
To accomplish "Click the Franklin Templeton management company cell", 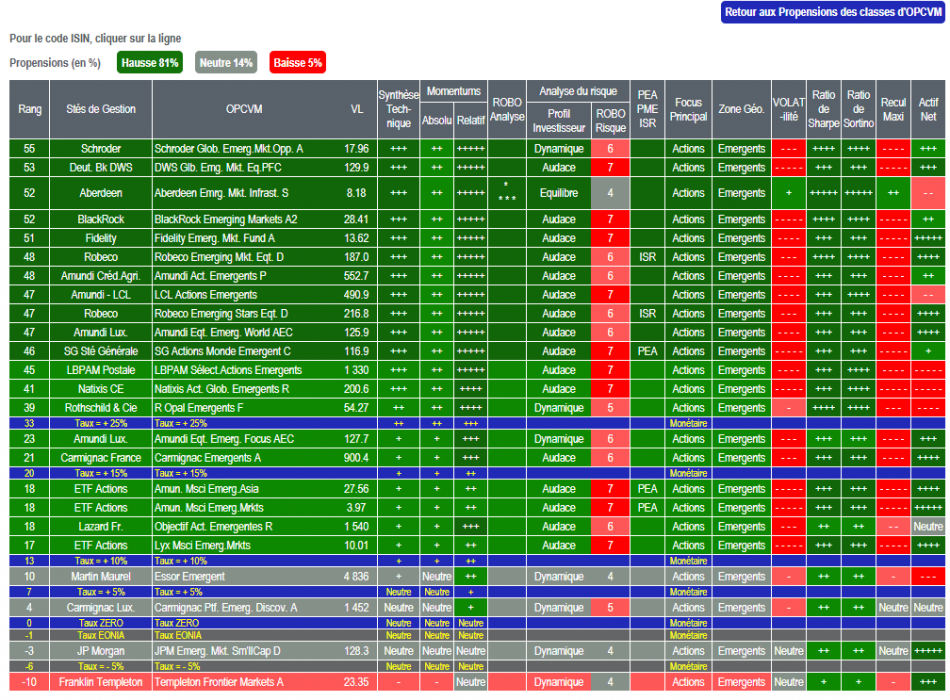I will [x=101, y=682].
